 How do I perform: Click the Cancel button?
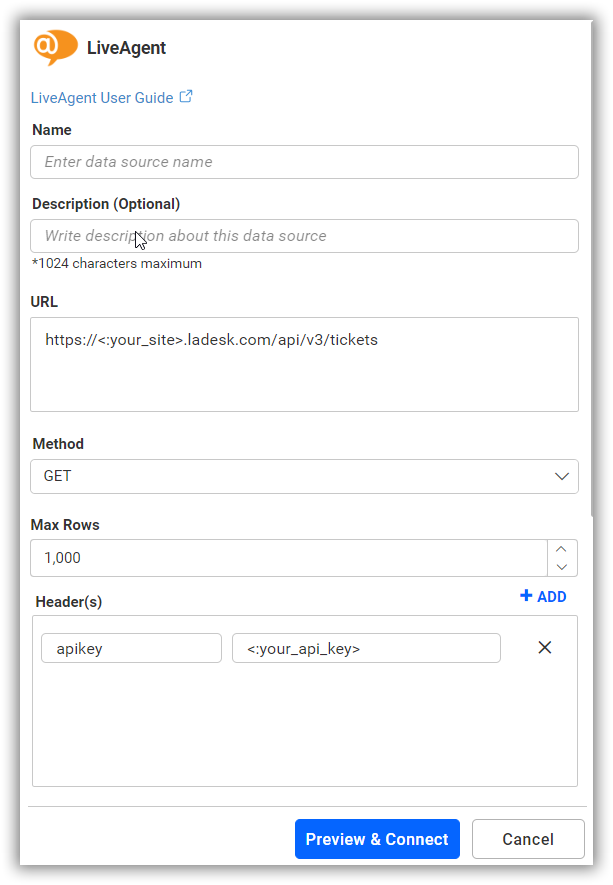click(x=528, y=839)
